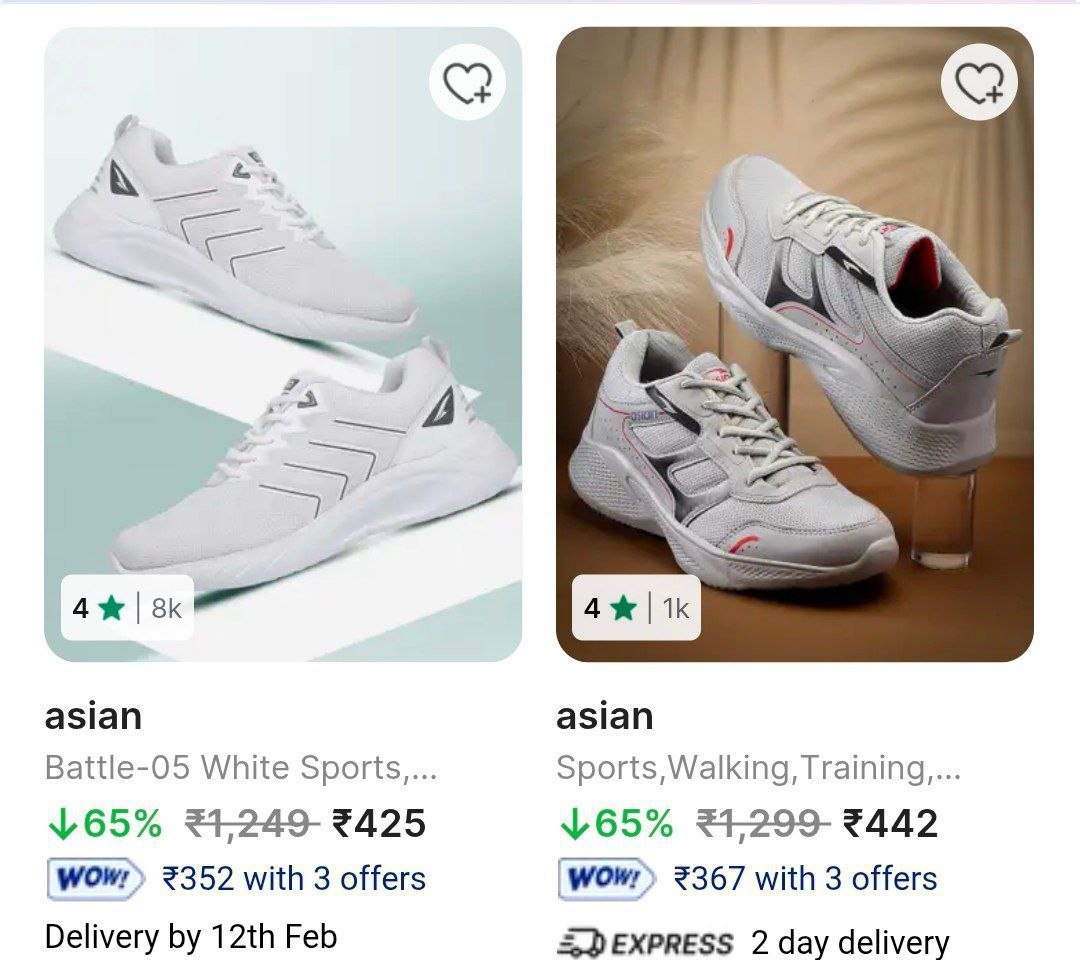Click the green 65% discount arrow near ₹442
The image size is (1080, 960).
574,824
